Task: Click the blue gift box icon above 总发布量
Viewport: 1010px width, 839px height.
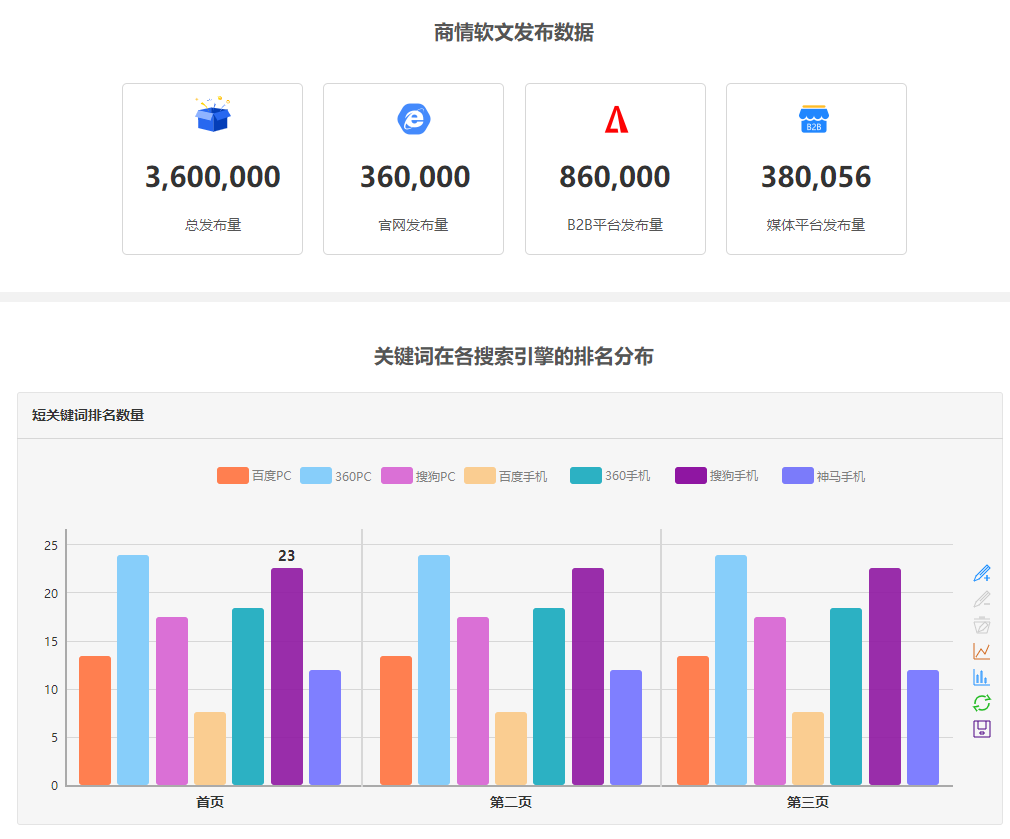Action: pos(213,115)
